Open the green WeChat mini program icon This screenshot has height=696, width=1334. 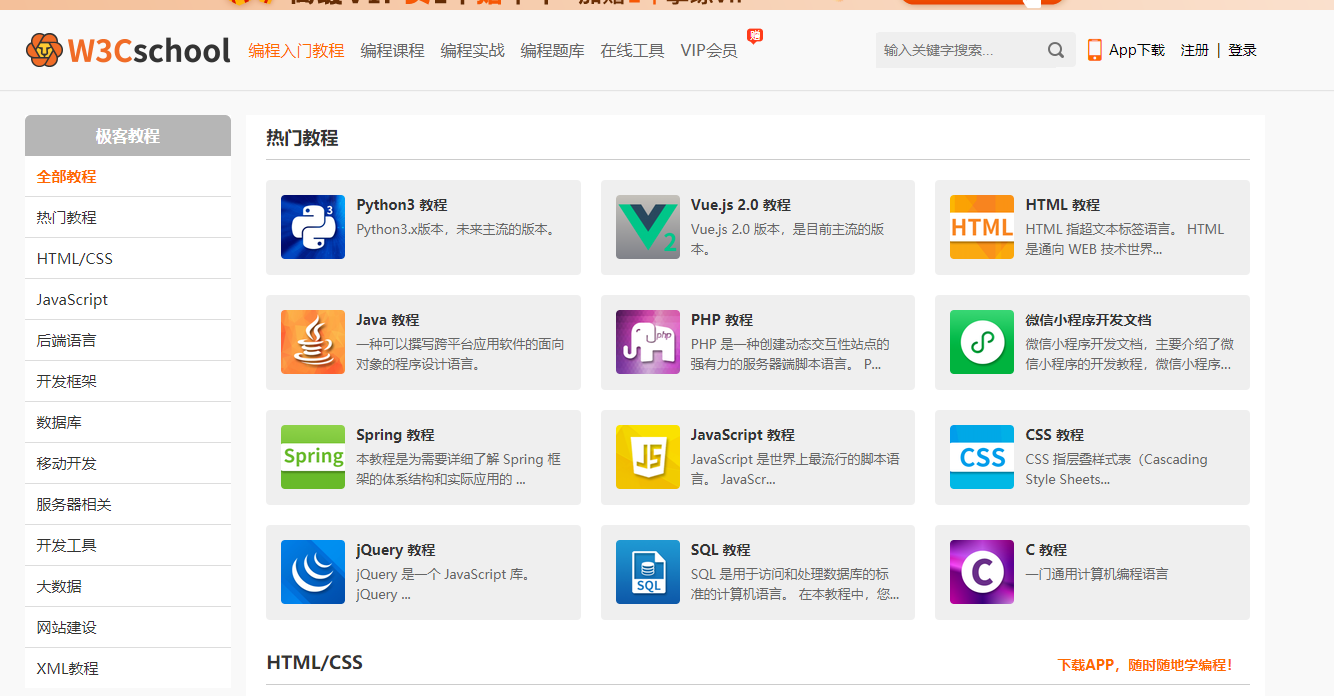click(x=982, y=342)
